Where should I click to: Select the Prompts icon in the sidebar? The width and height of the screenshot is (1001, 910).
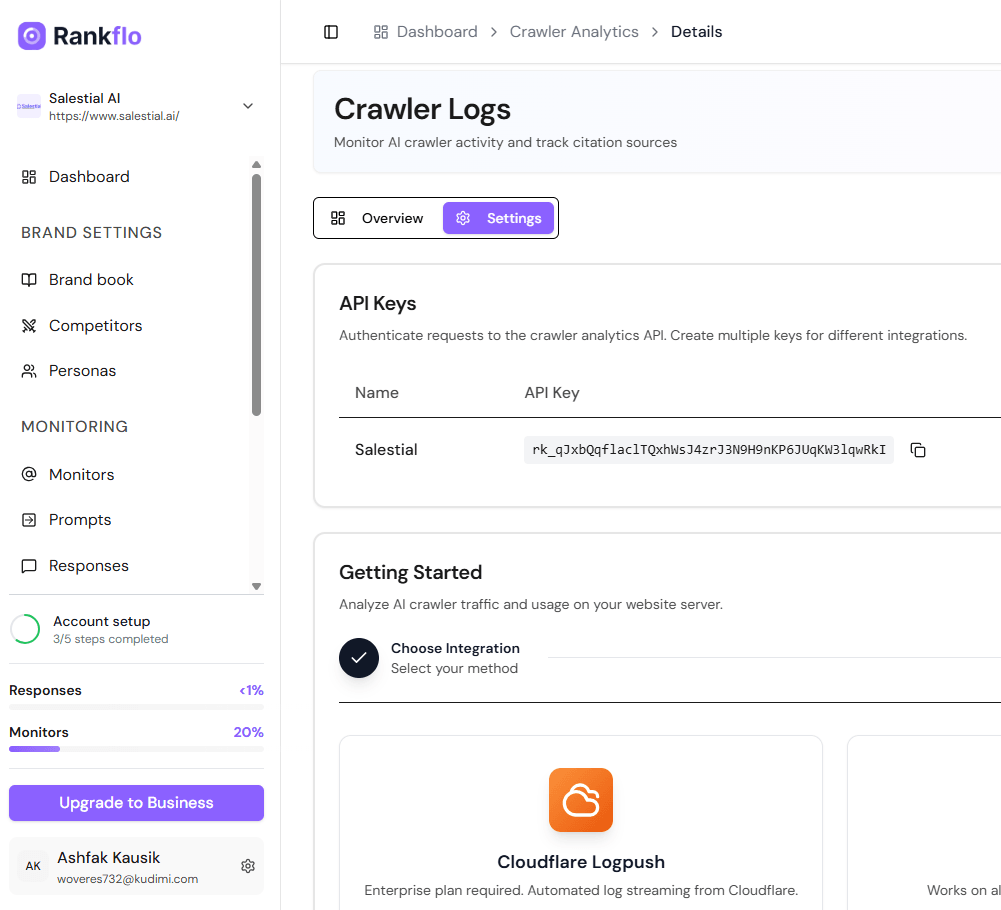pyautogui.click(x=30, y=519)
